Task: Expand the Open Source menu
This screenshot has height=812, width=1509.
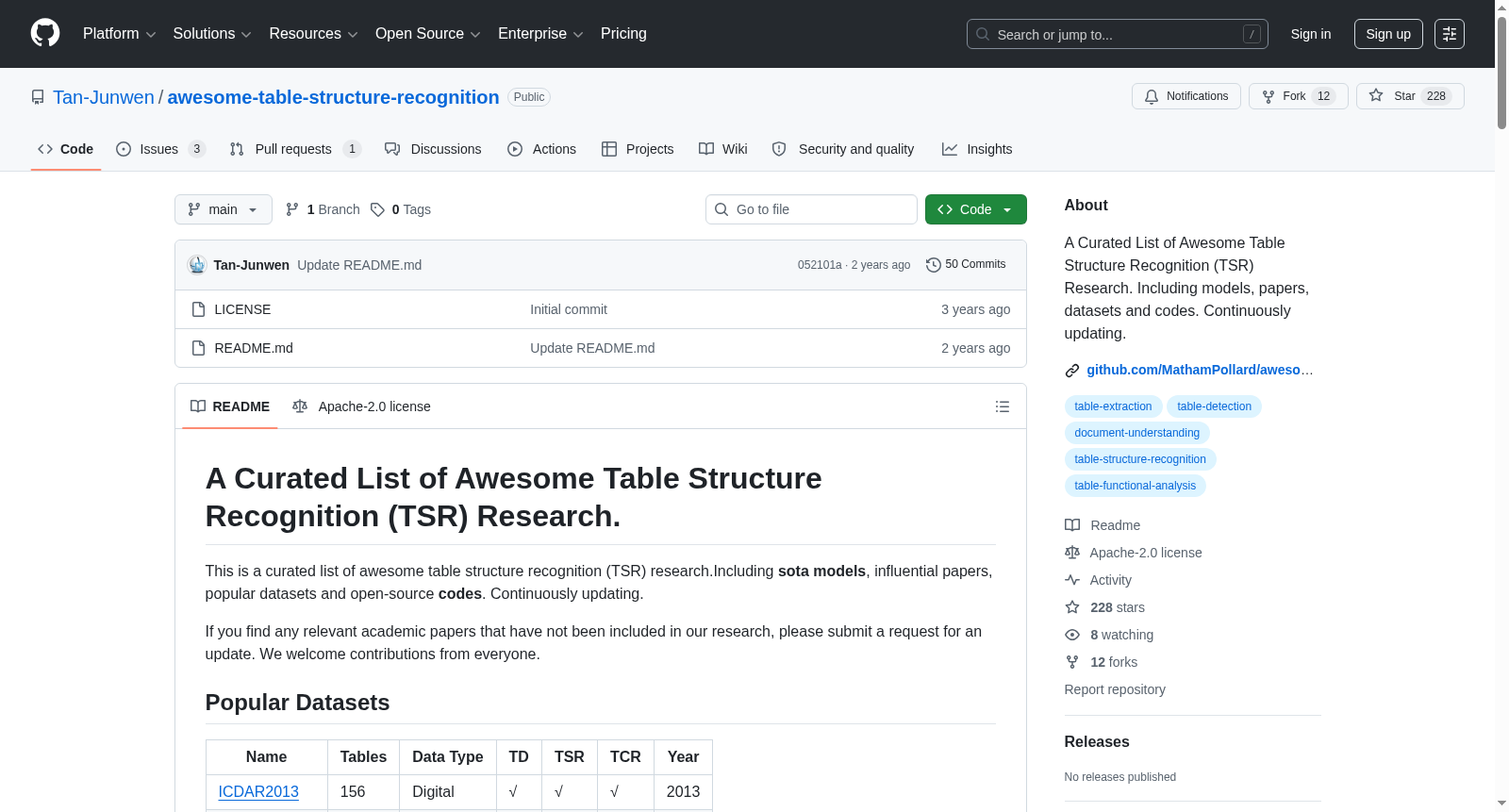Action: pyautogui.click(x=428, y=34)
